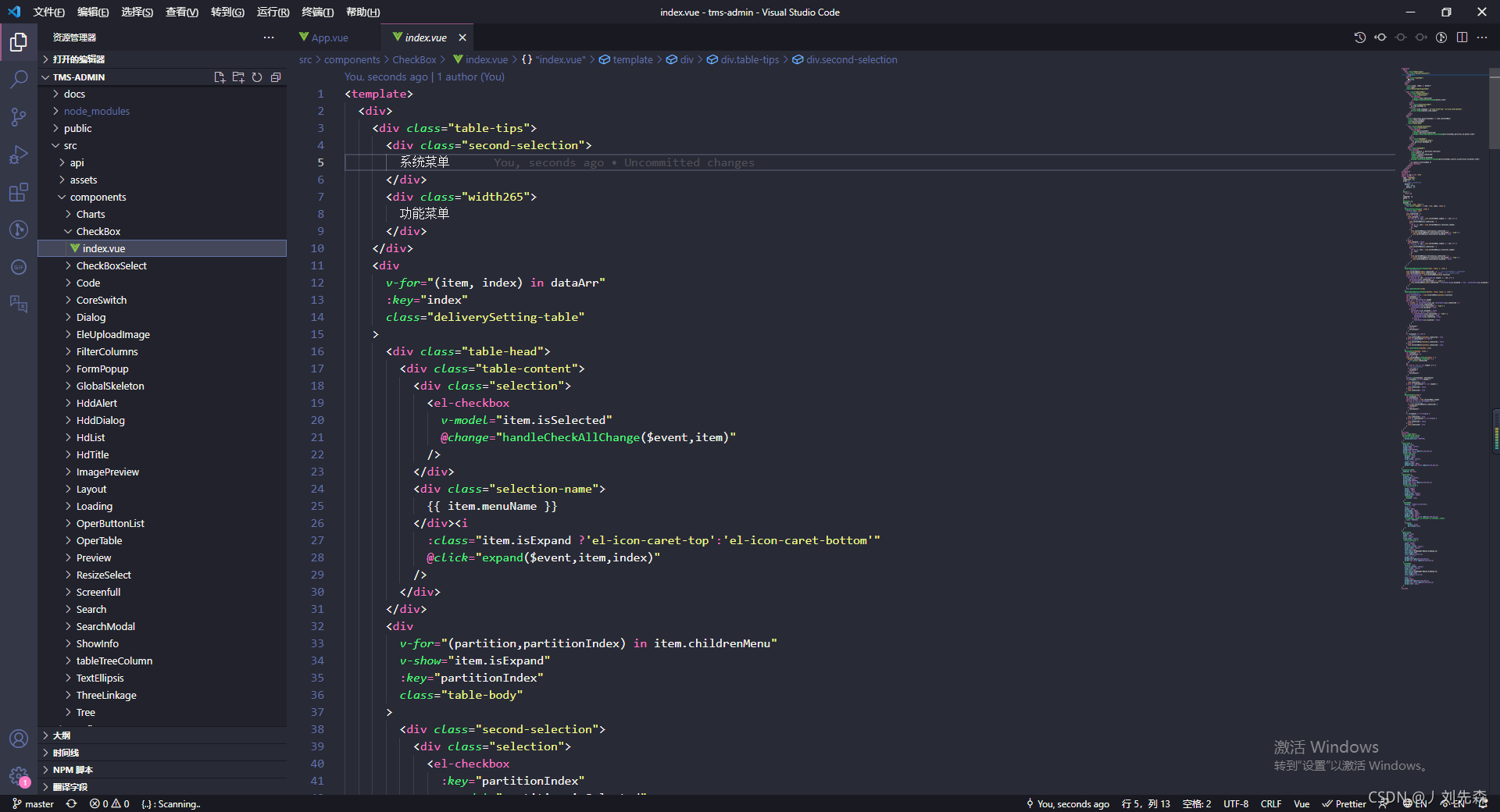Open the Manage gear icon
Image resolution: width=1500 pixels, height=812 pixels.
[19, 776]
